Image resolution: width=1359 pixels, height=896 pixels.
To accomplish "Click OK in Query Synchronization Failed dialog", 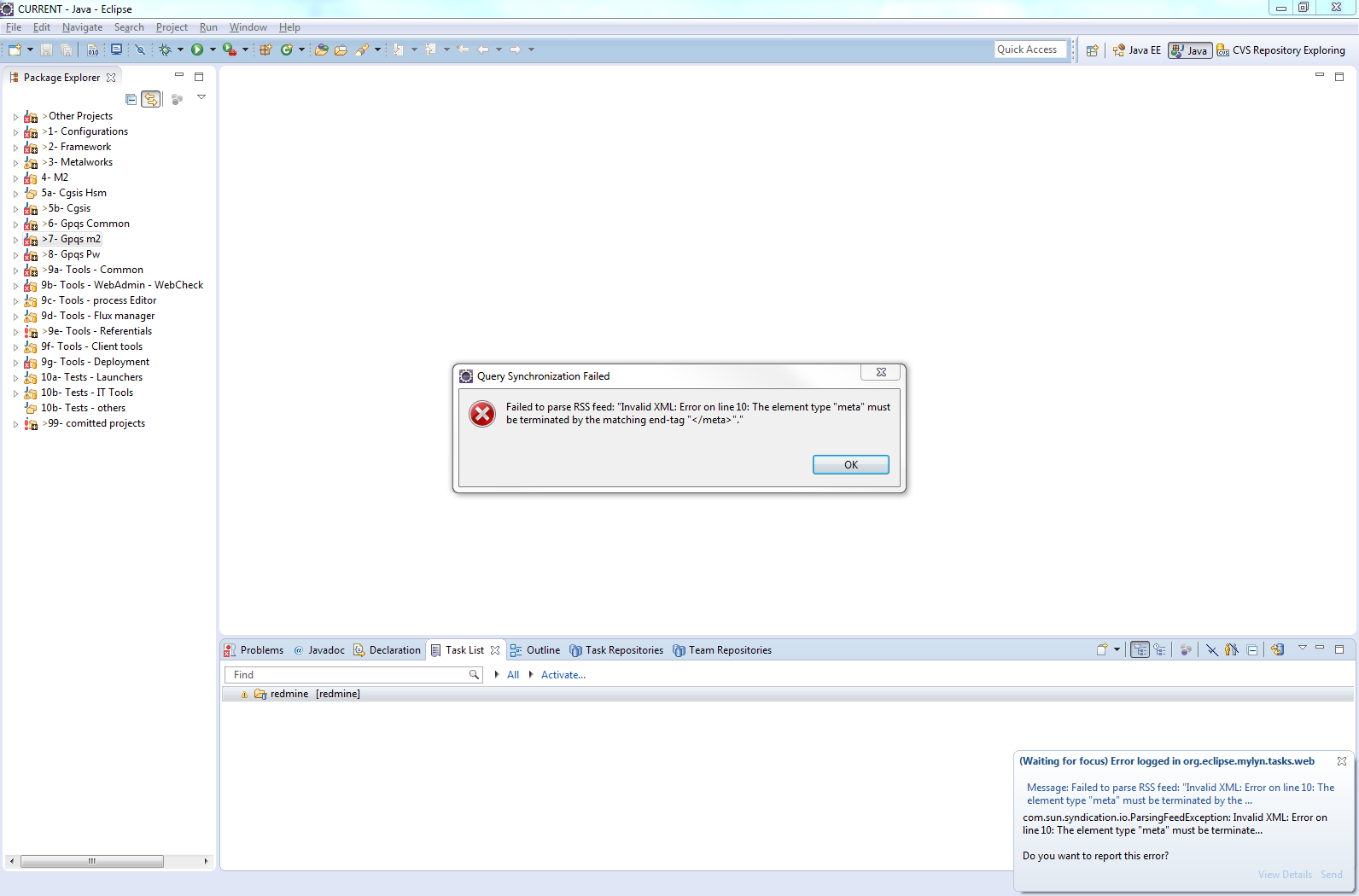I will (850, 464).
